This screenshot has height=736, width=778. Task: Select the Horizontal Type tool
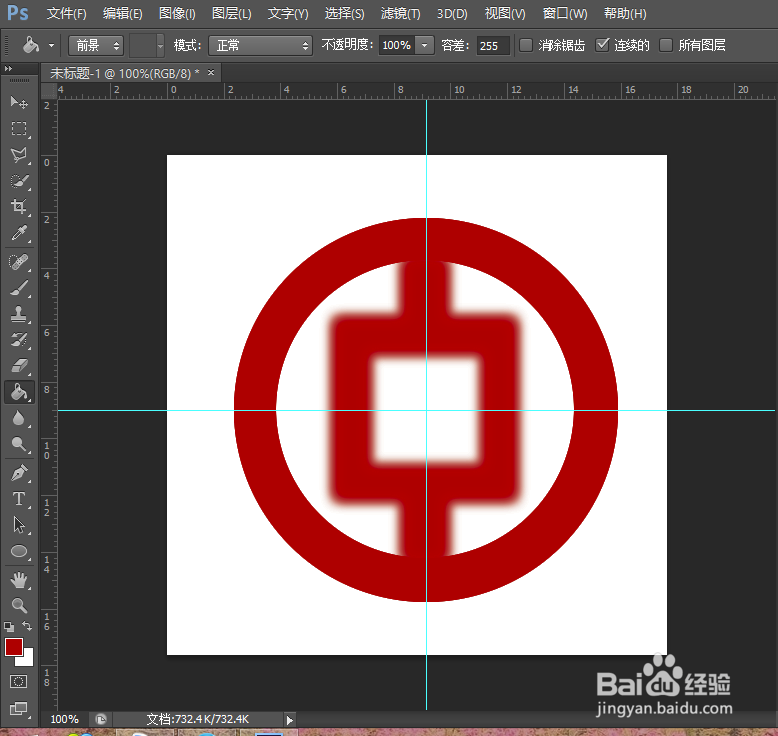point(19,499)
